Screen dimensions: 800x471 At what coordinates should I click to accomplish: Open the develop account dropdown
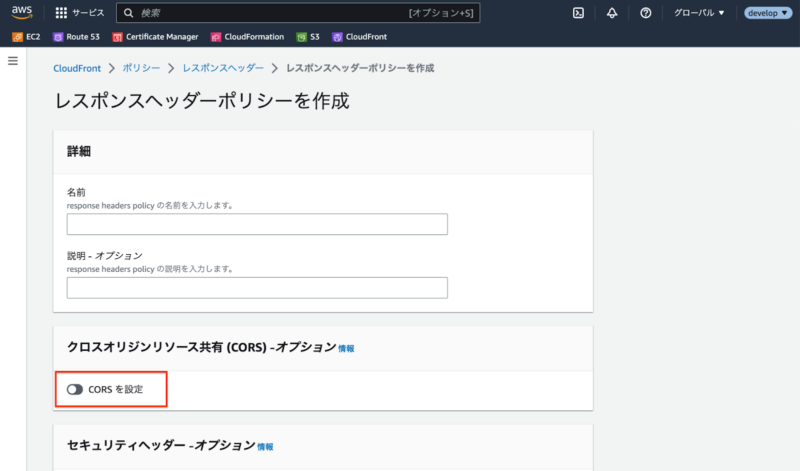click(x=768, y=13)
